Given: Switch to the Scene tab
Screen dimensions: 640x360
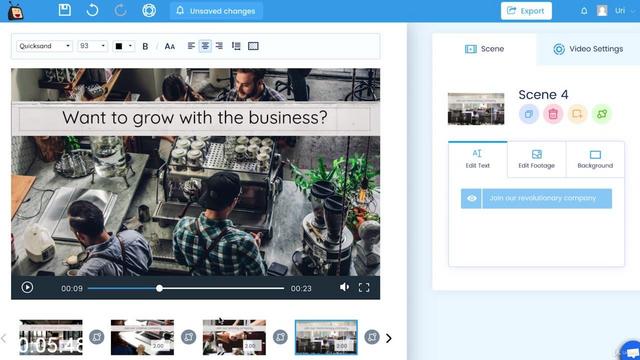Looking at the screenshot, I should (x=484, y=49).
